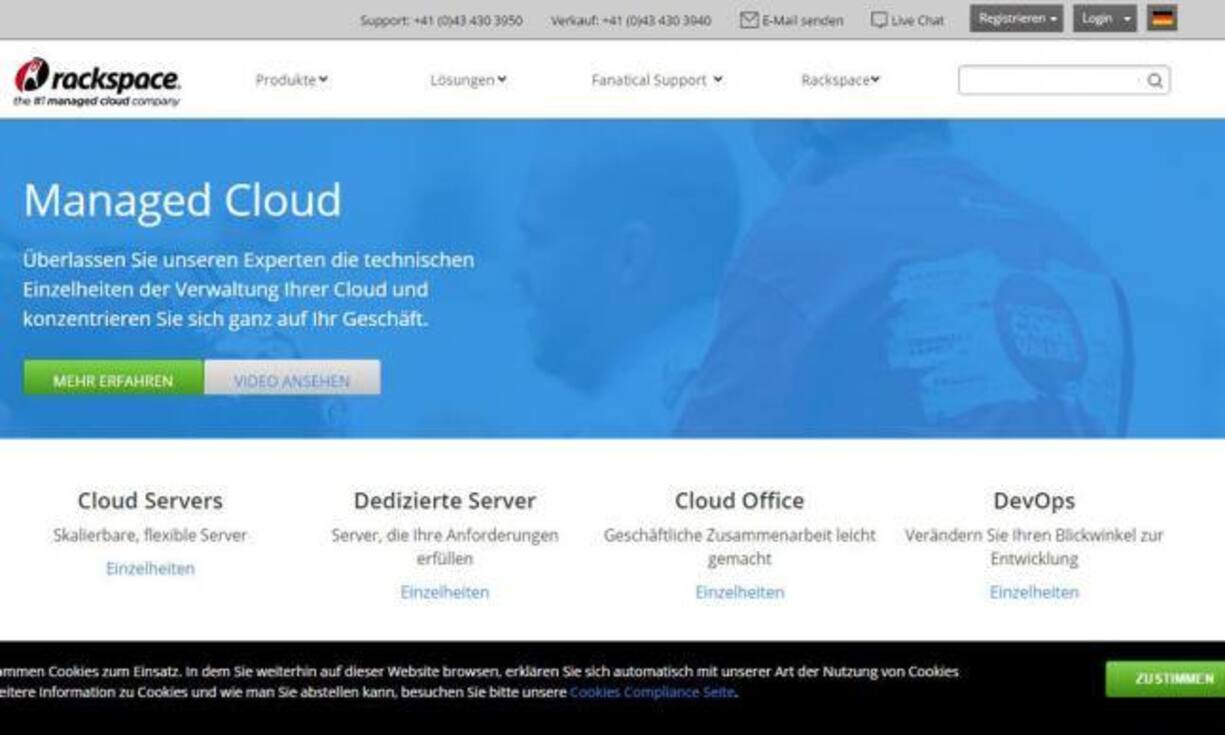Open the E-Mail senden envelope icon
The image size is (1225, 735).
click(748, 19)
